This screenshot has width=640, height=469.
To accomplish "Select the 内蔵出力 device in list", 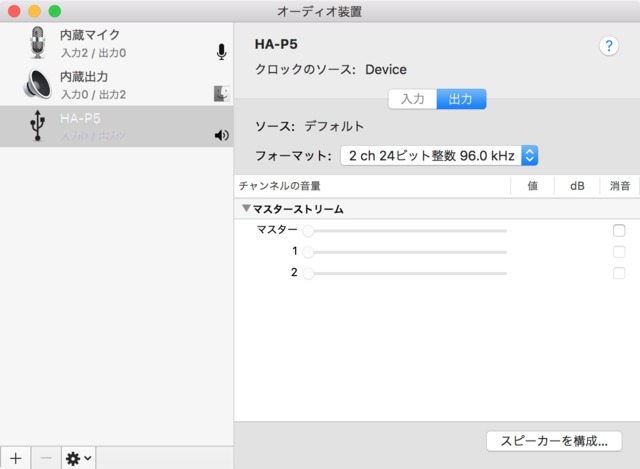I will click(x=116, y=85).
